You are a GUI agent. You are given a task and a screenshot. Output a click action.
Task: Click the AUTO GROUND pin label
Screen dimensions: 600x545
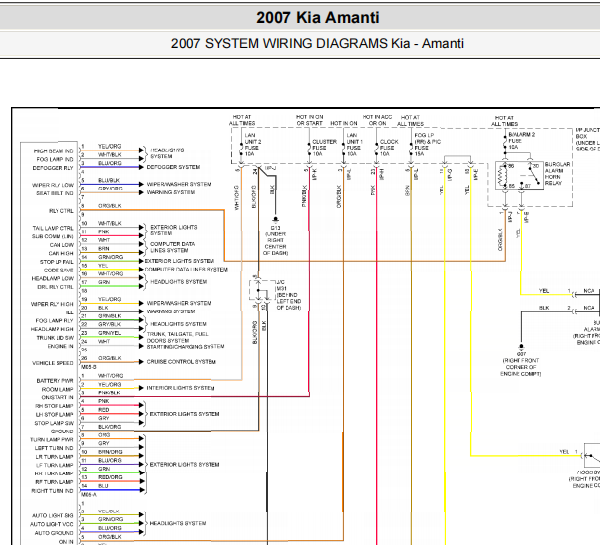(54, 533)
